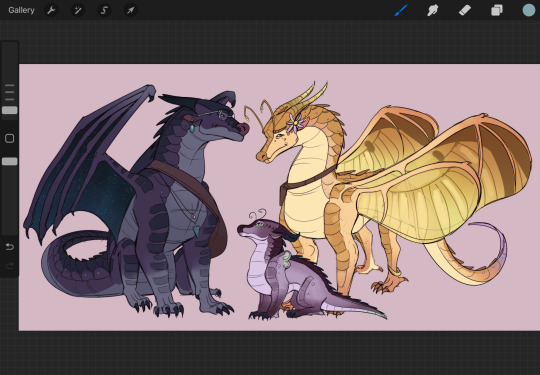Tap the square Modify button in sidebar

[10, 138]
